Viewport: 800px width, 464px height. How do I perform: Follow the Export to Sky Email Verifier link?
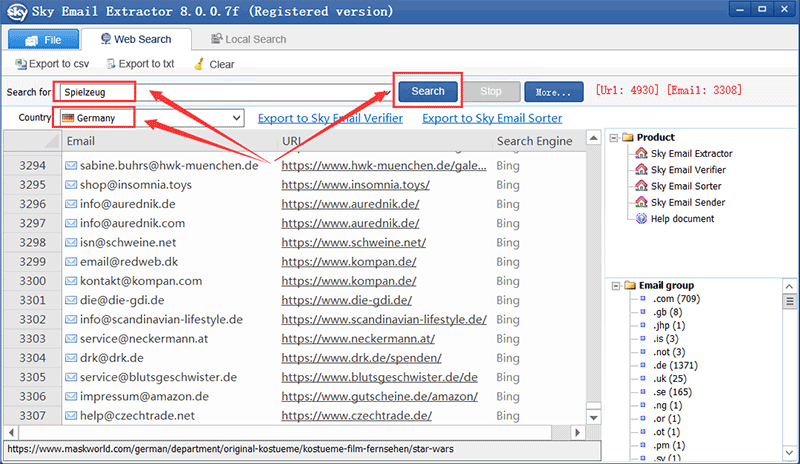click(x=330, y=118)
